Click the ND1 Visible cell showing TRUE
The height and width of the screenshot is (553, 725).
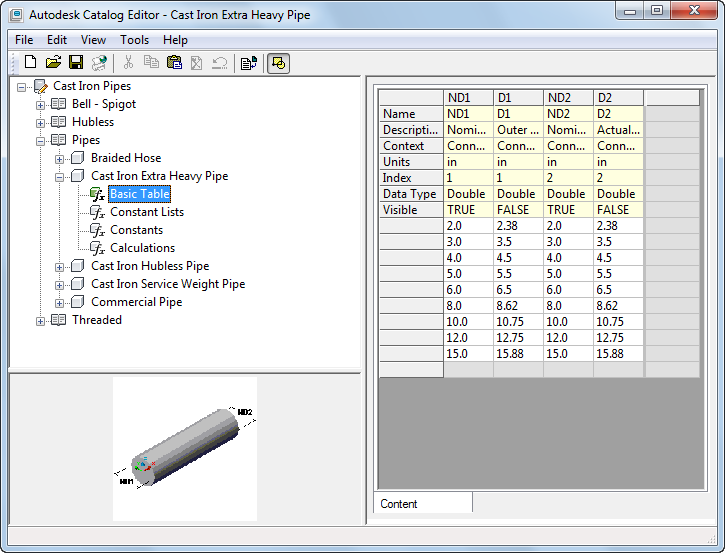(468, 210)
